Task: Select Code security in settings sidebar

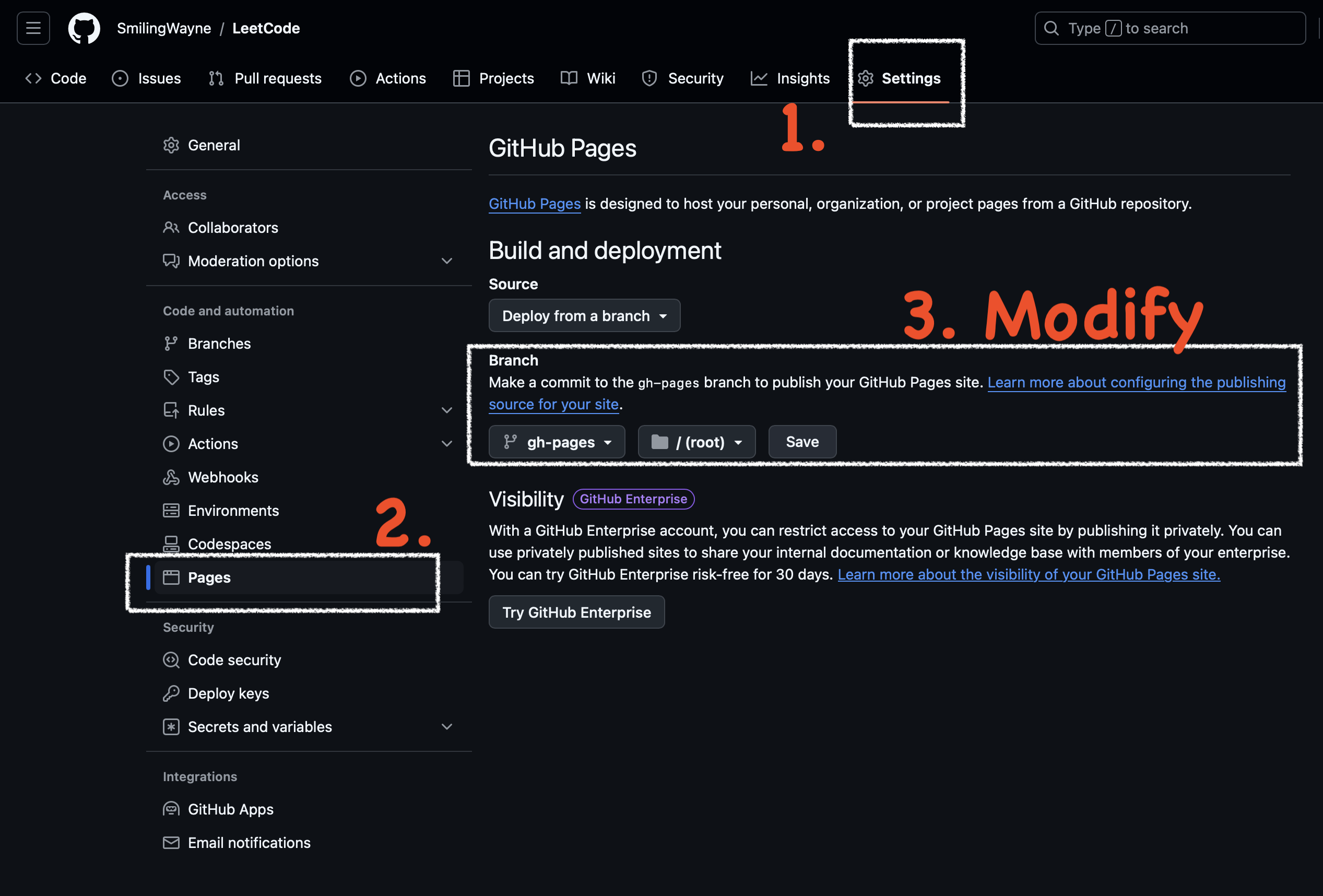Action: [x=309, y=660]
